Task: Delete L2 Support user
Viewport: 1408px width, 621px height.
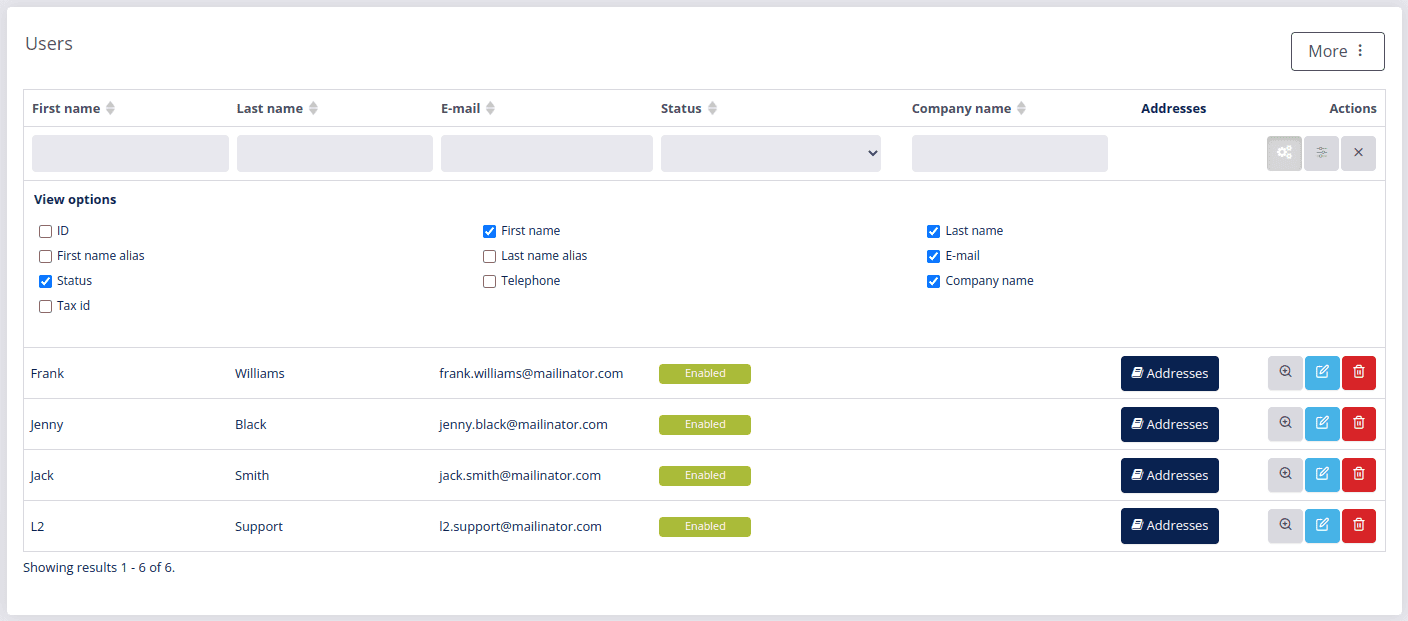Action: tap(1359, 526)
